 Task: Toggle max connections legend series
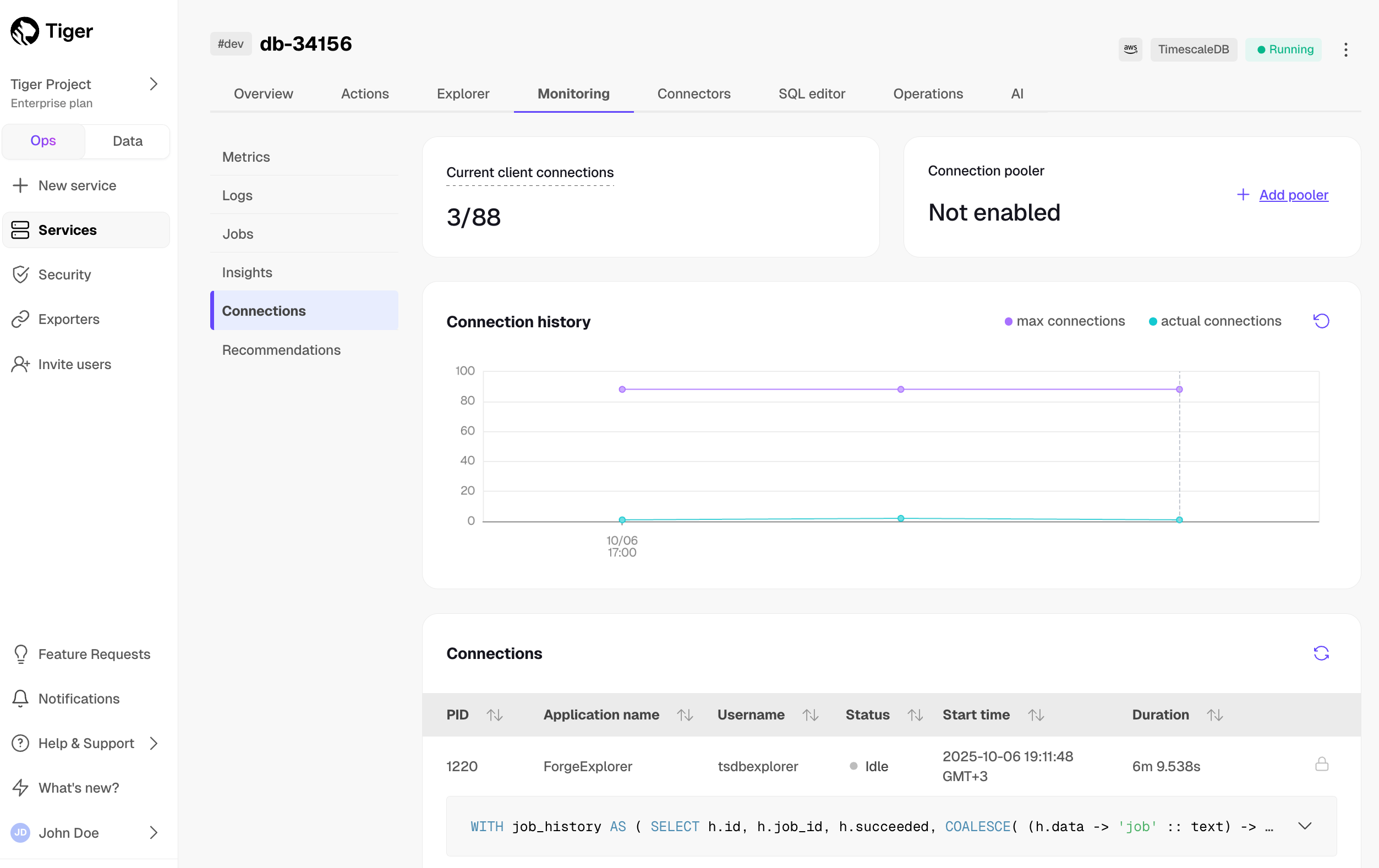[1064, 321]
